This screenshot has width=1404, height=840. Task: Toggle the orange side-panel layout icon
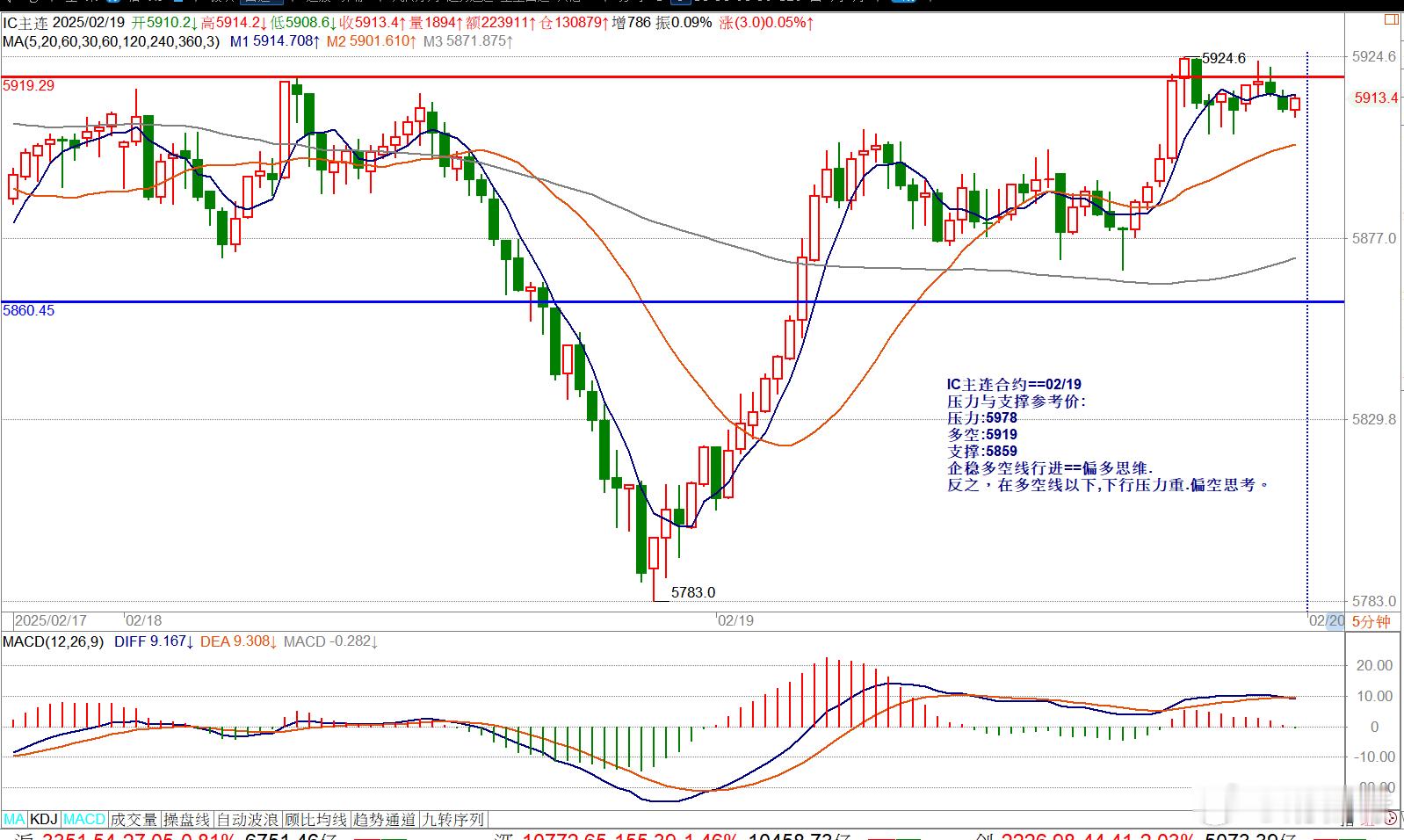click(1390, 19)
